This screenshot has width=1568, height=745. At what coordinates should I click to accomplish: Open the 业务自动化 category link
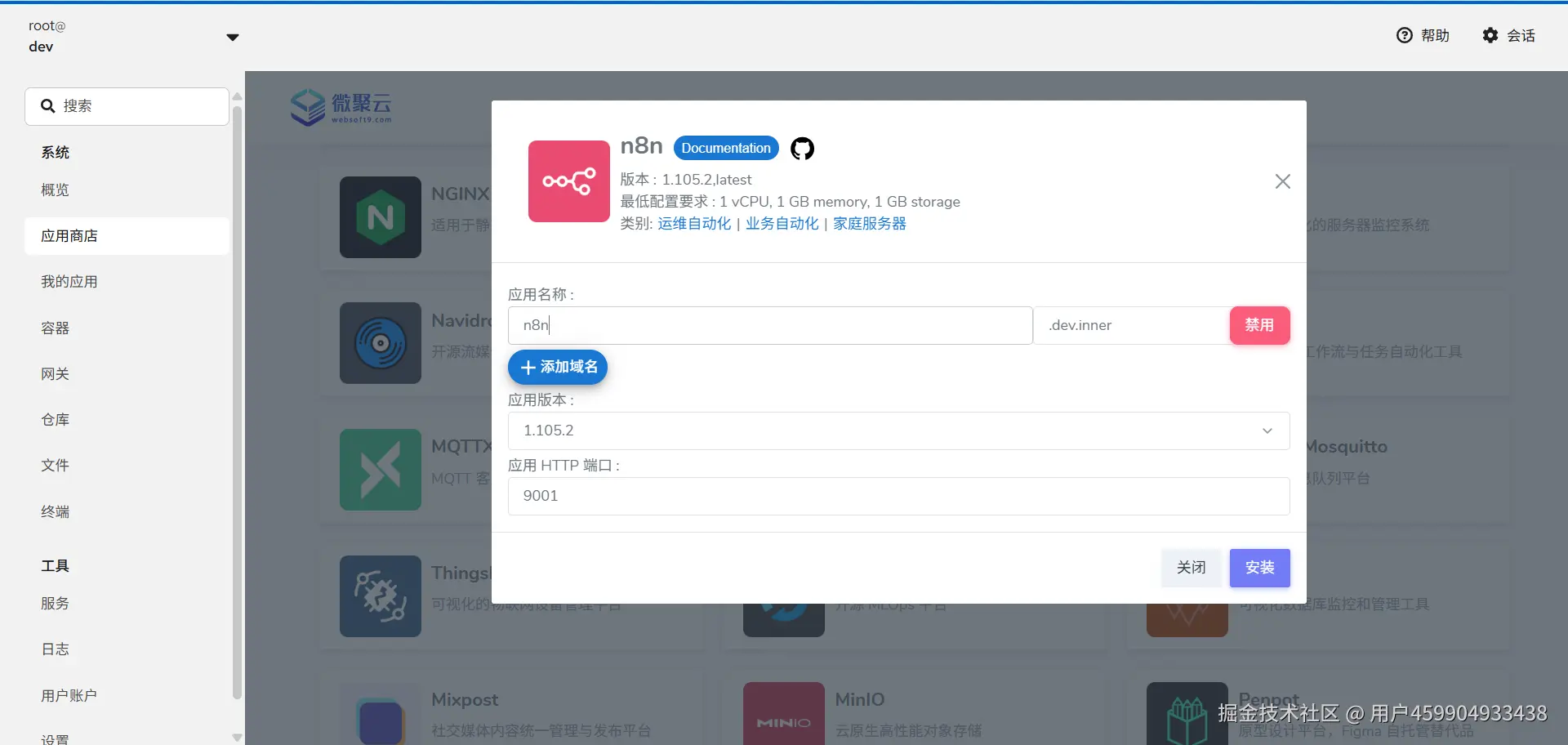tap(782, 224)
